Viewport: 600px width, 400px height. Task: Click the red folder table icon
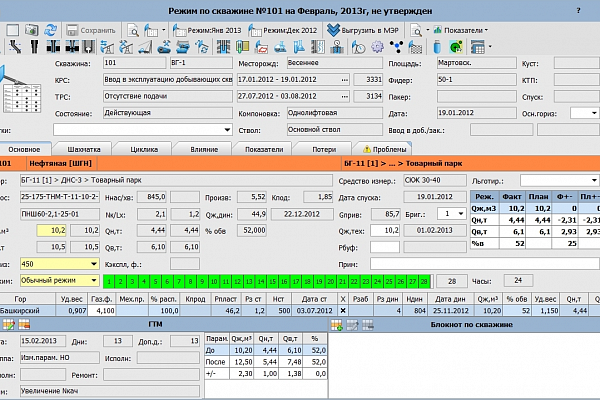point(261,47)
